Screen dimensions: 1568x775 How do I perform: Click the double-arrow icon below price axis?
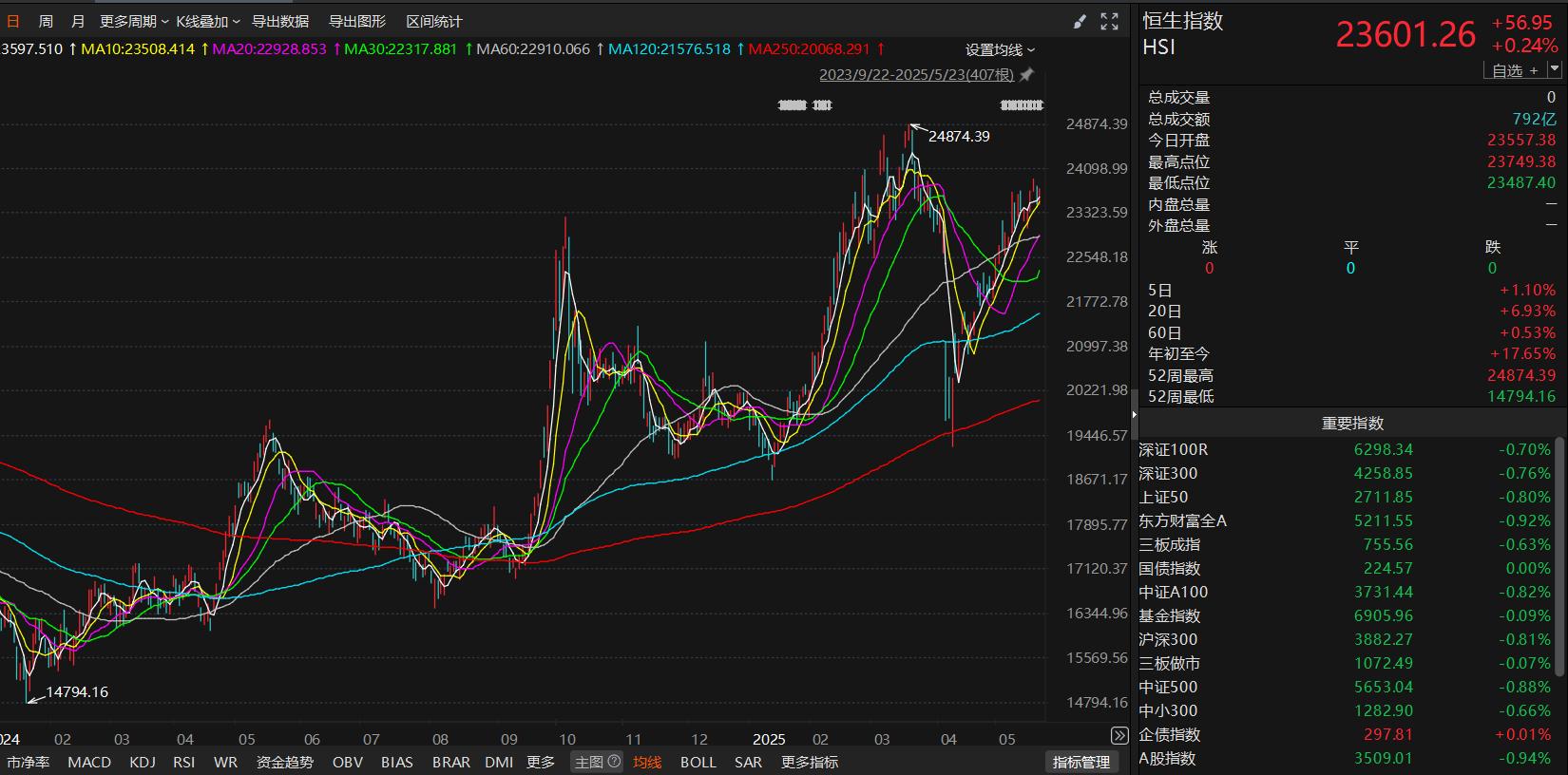coord(1119,736)
